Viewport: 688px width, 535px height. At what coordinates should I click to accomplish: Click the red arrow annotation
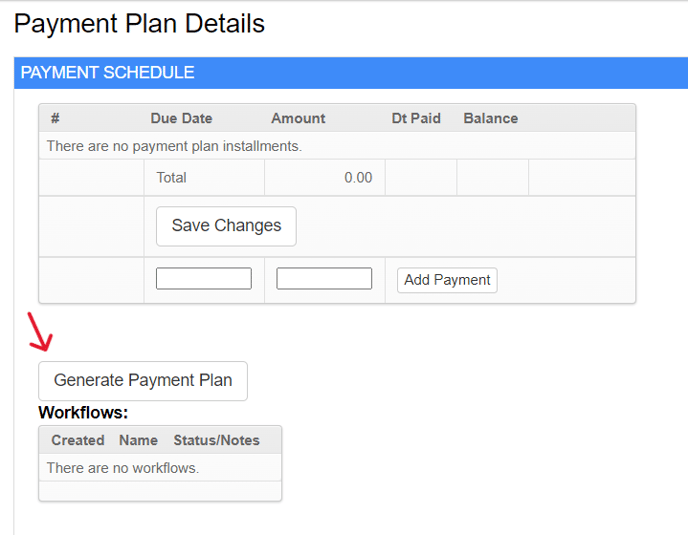click(x=40, y=333)
